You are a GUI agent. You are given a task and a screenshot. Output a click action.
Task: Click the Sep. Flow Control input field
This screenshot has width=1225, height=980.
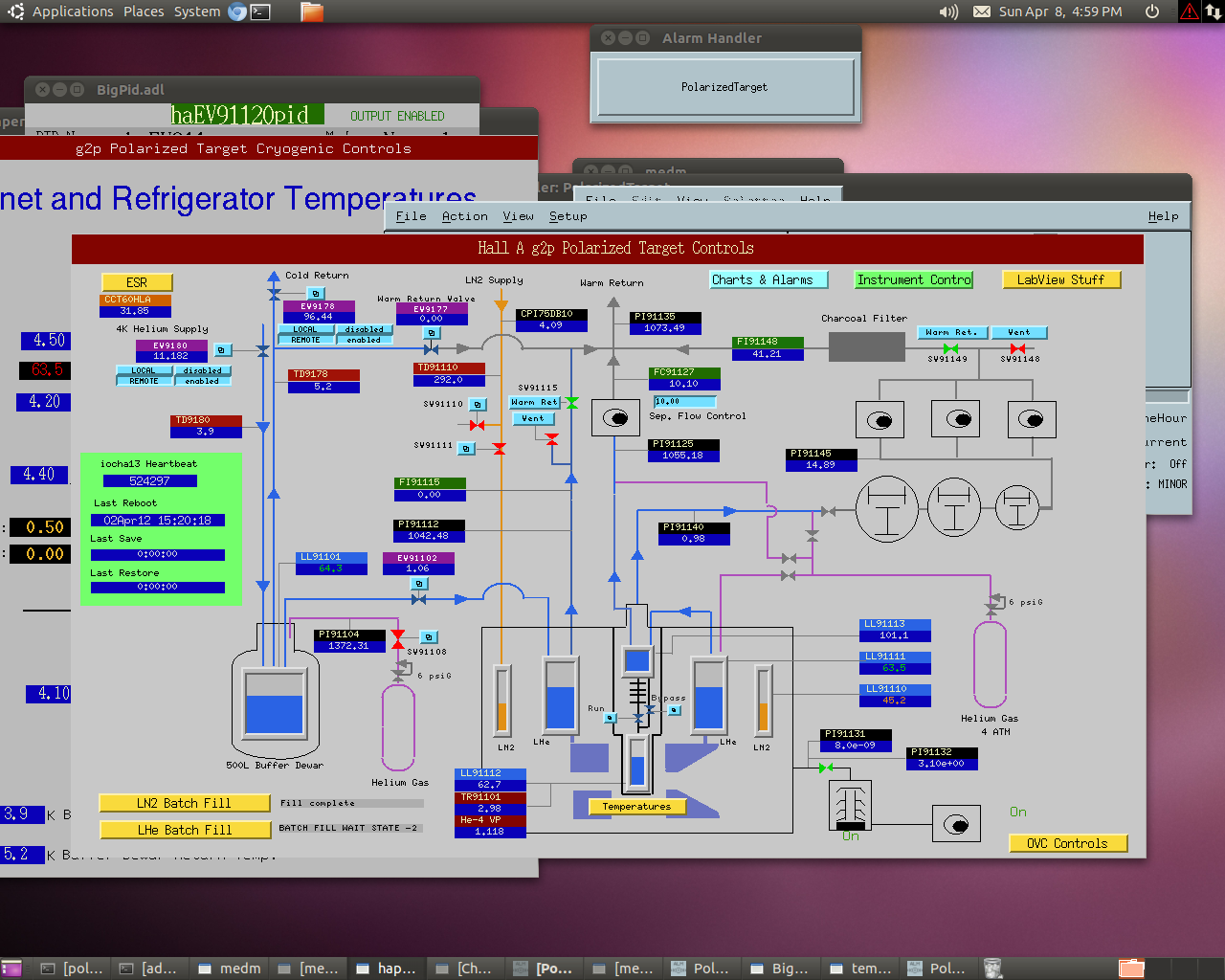(x=684, y=402)
